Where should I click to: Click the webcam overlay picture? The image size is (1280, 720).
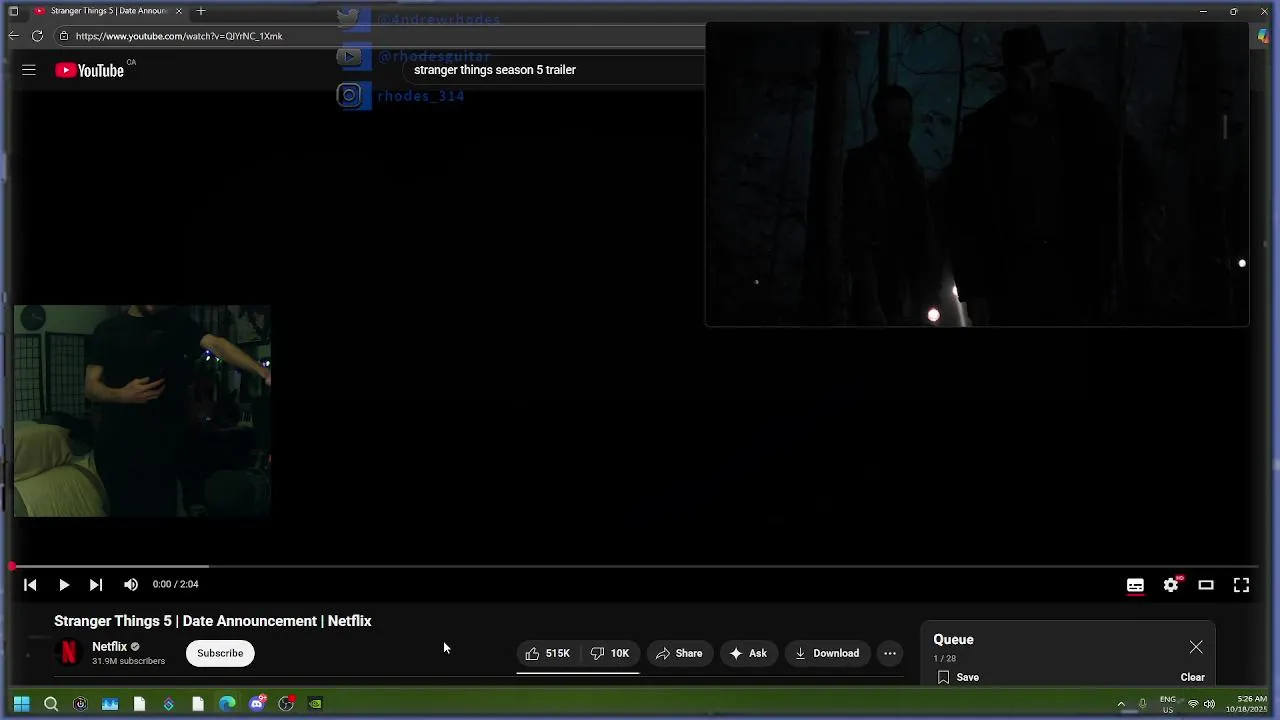[x=142, y=411]
